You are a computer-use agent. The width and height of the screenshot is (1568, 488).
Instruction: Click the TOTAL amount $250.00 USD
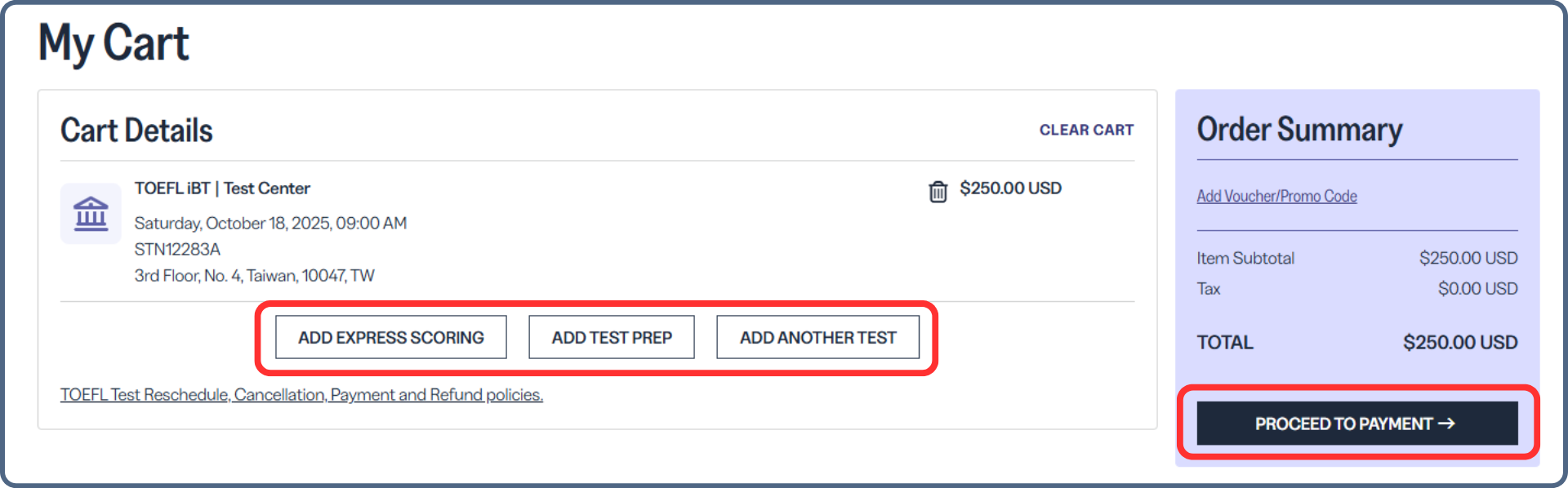[x=1460, y=343]
